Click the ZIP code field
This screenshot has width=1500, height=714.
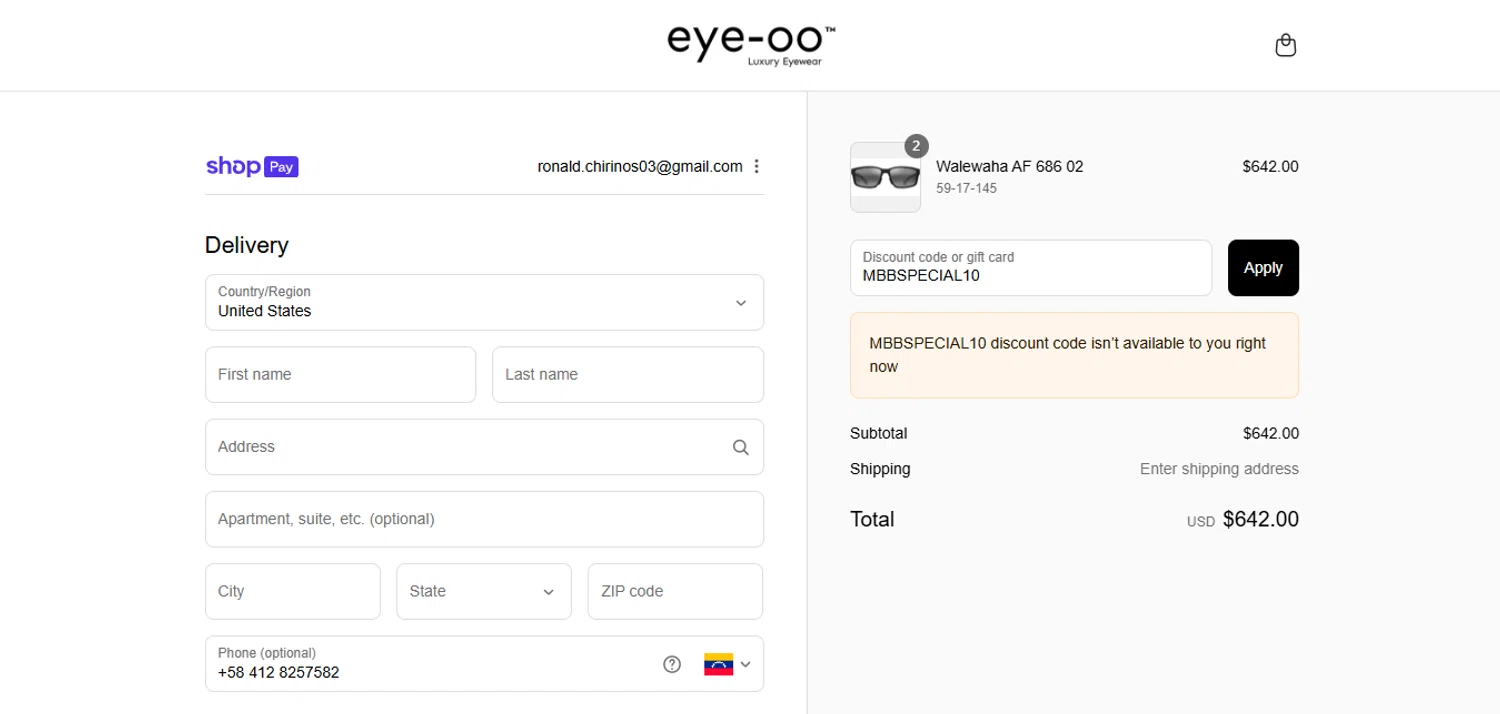coord(675,591)
